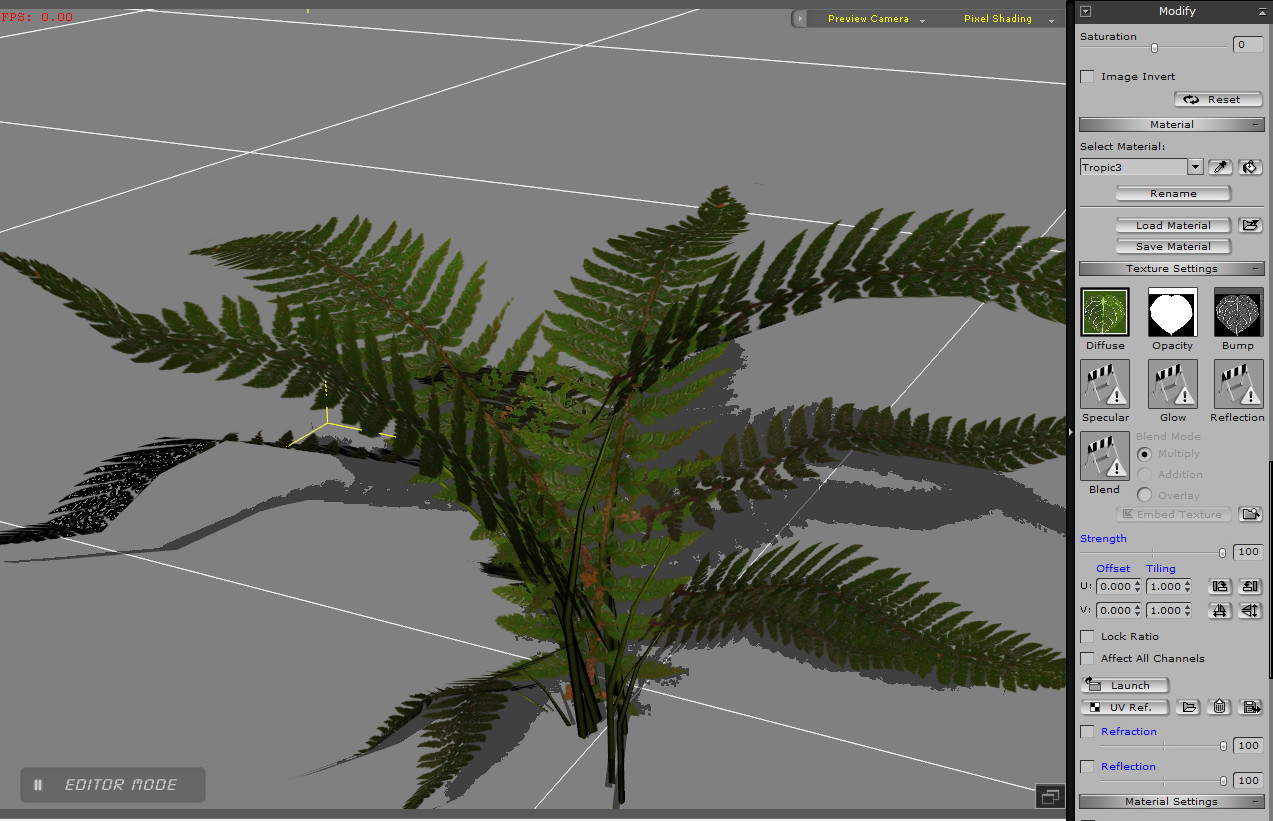The height and width of the screenshot is (821, 1273).
Task: Select the Diffuse texture channel thumbnail
Action: coord(1105,312)
